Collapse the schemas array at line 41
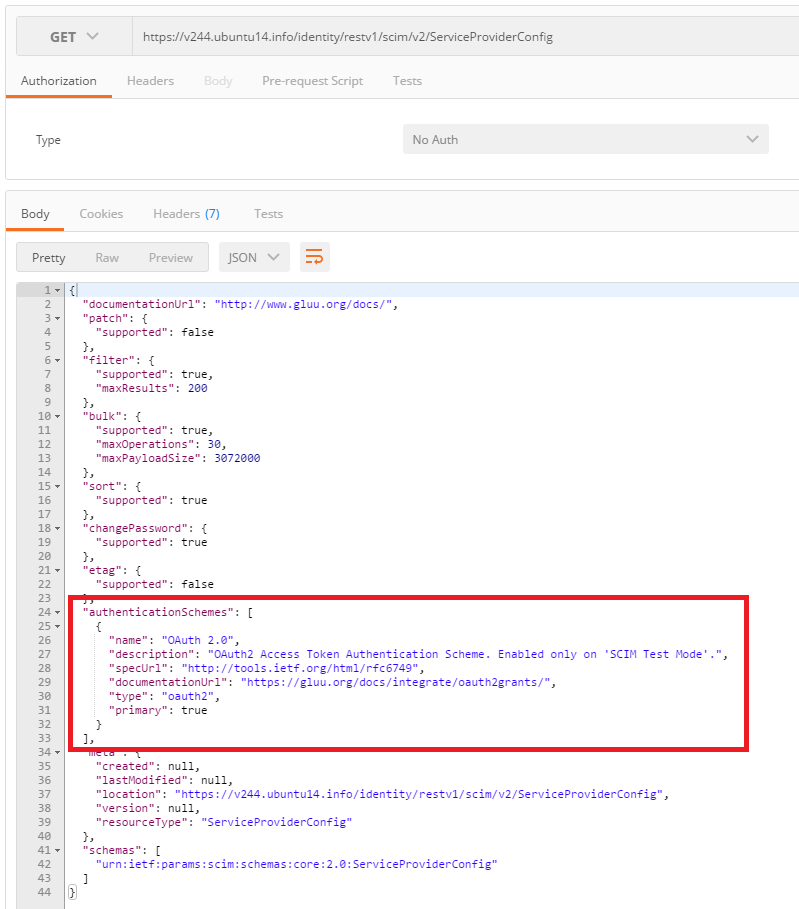 tap(57, 850)
